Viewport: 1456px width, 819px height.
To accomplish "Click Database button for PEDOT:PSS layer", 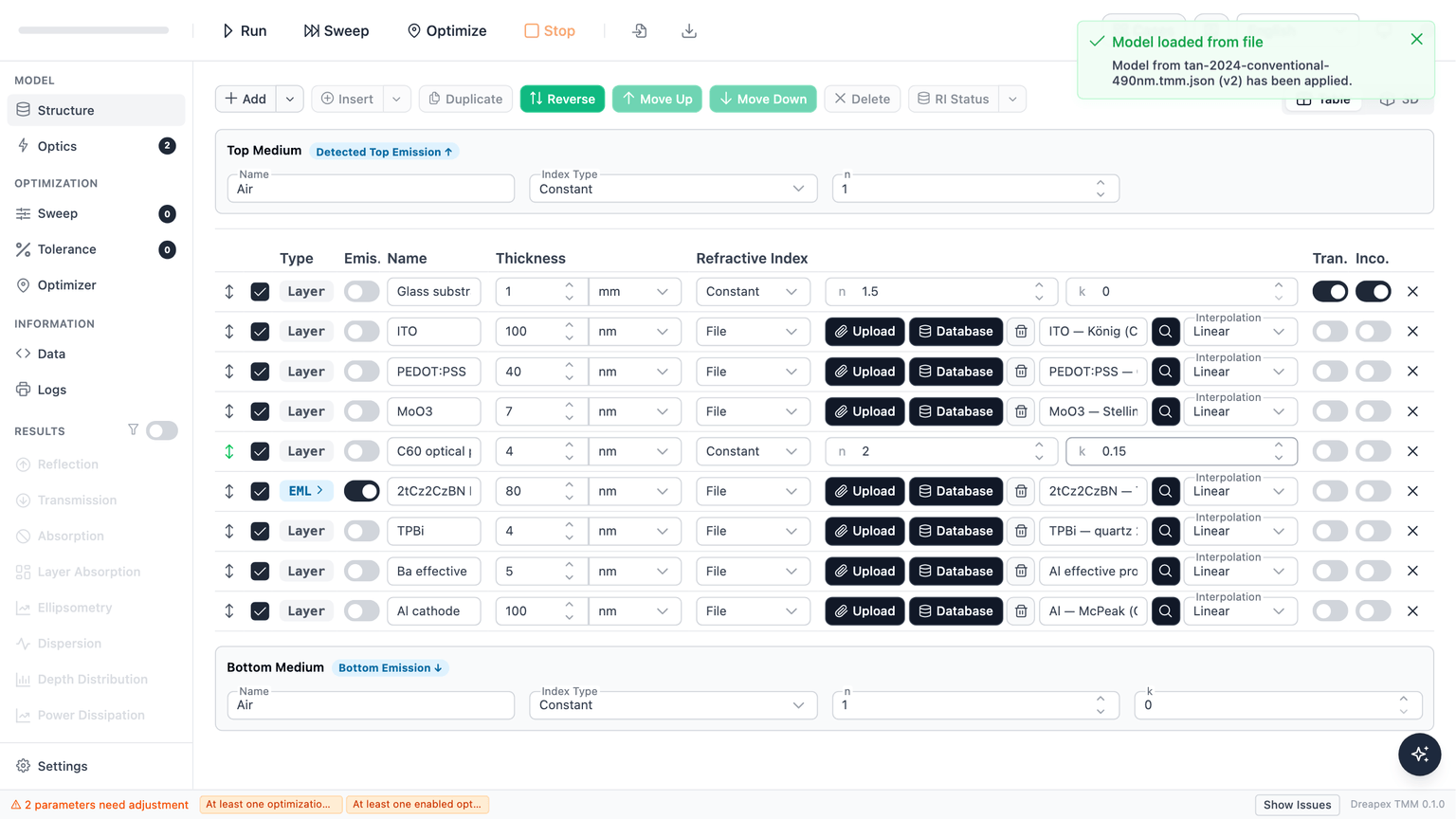I will (x=955, y=372).
